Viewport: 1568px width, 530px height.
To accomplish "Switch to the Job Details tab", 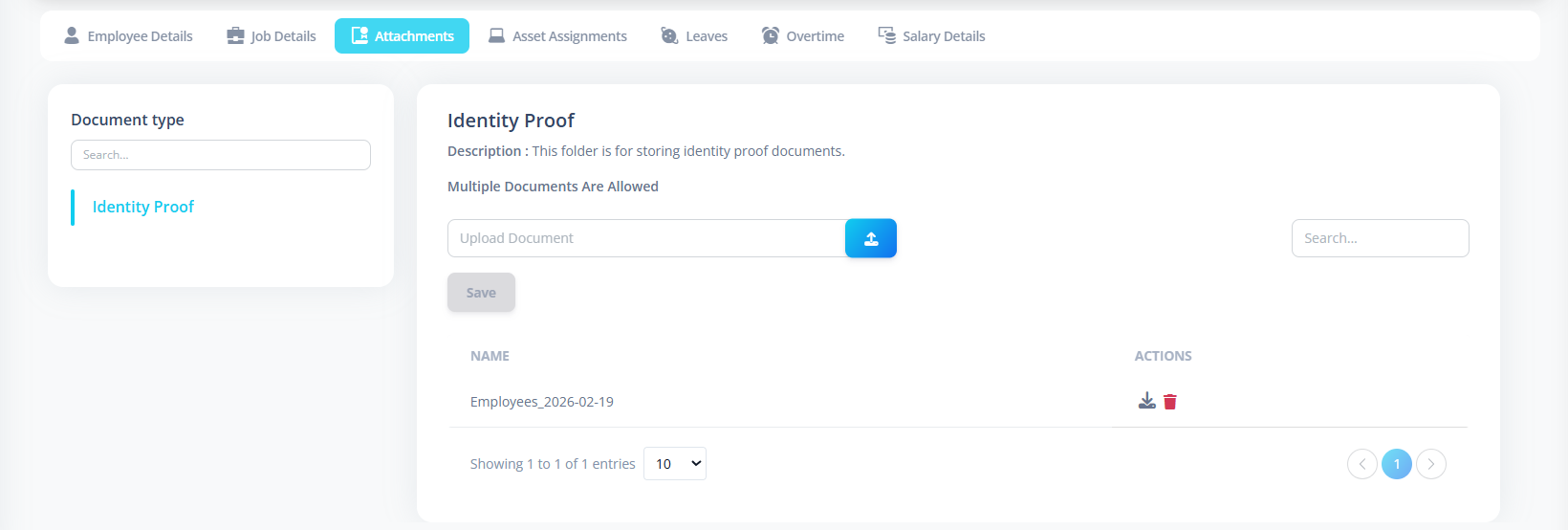I will (x=272, y=36).
